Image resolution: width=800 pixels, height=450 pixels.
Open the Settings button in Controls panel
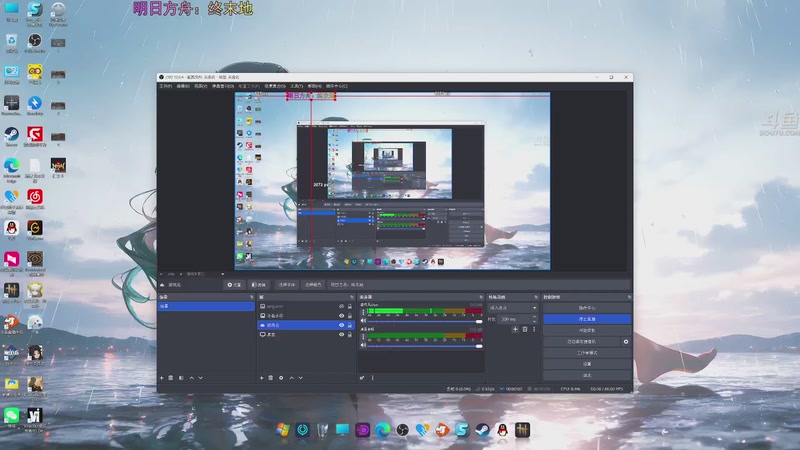(587, 364)
